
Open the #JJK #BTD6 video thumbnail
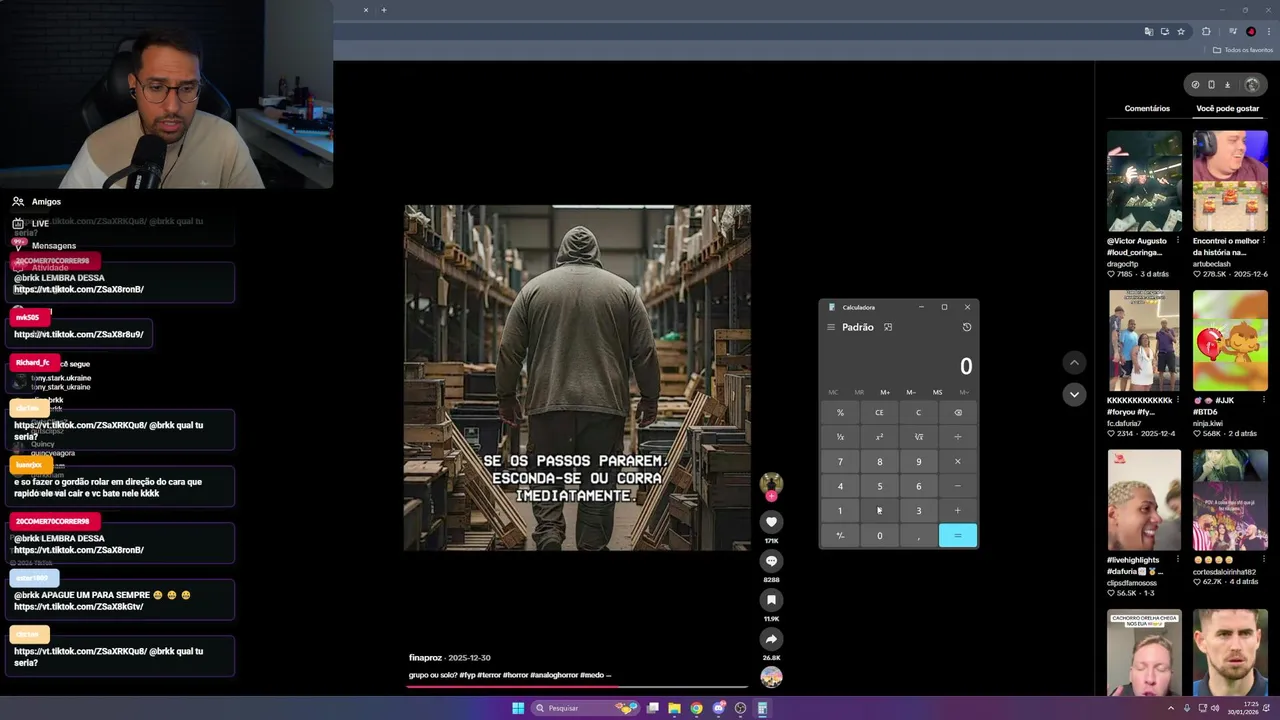[x=1230, y=341]
